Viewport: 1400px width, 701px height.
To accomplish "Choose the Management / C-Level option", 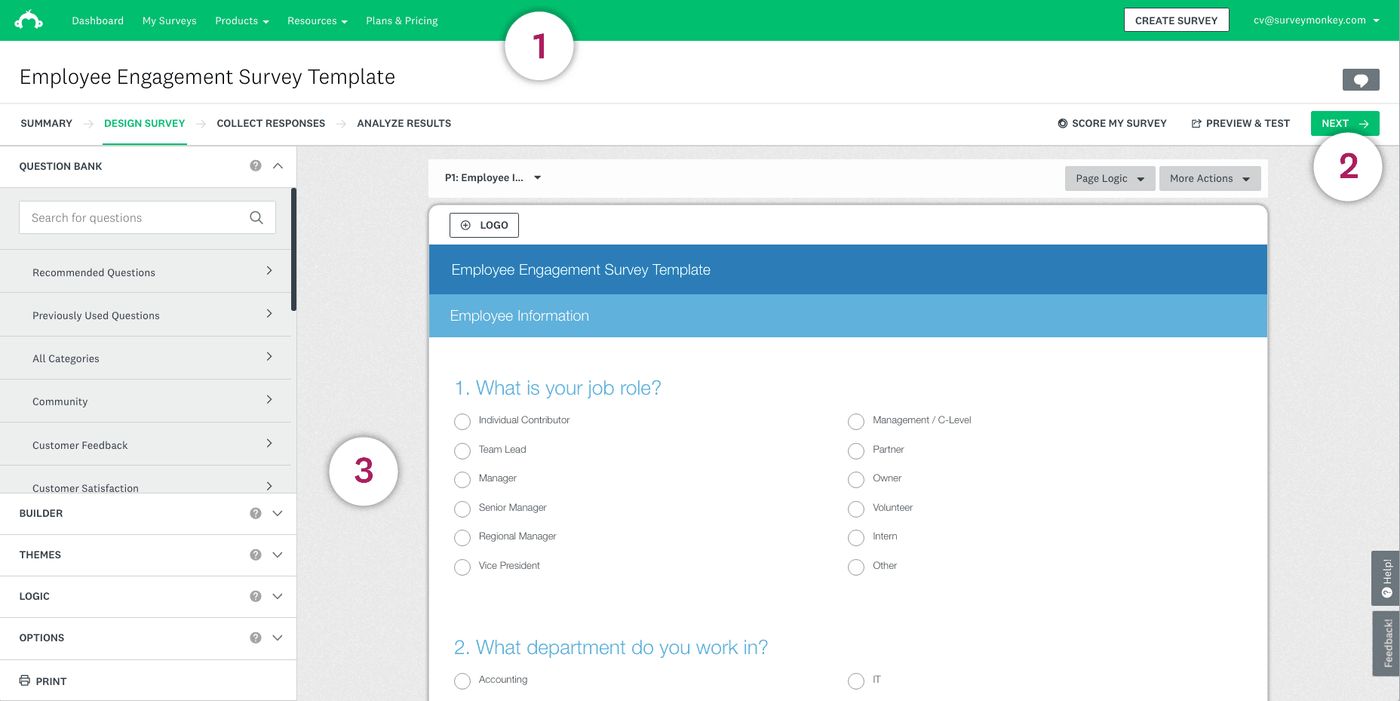I will point(856,421).
